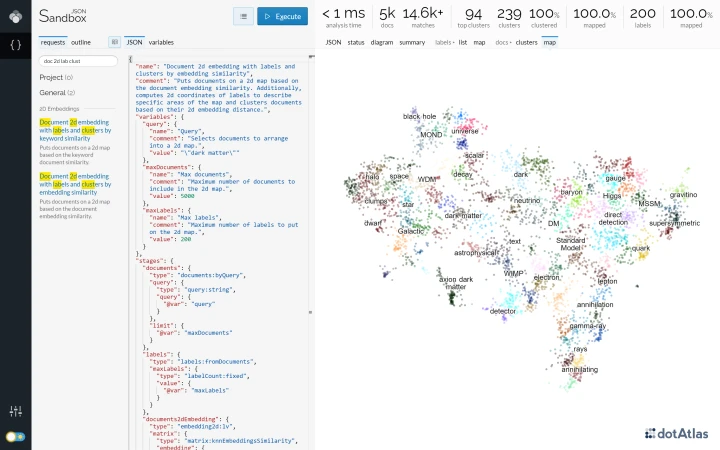
Task: Expand the Project (0) group
Action: [x=56, y=77]
